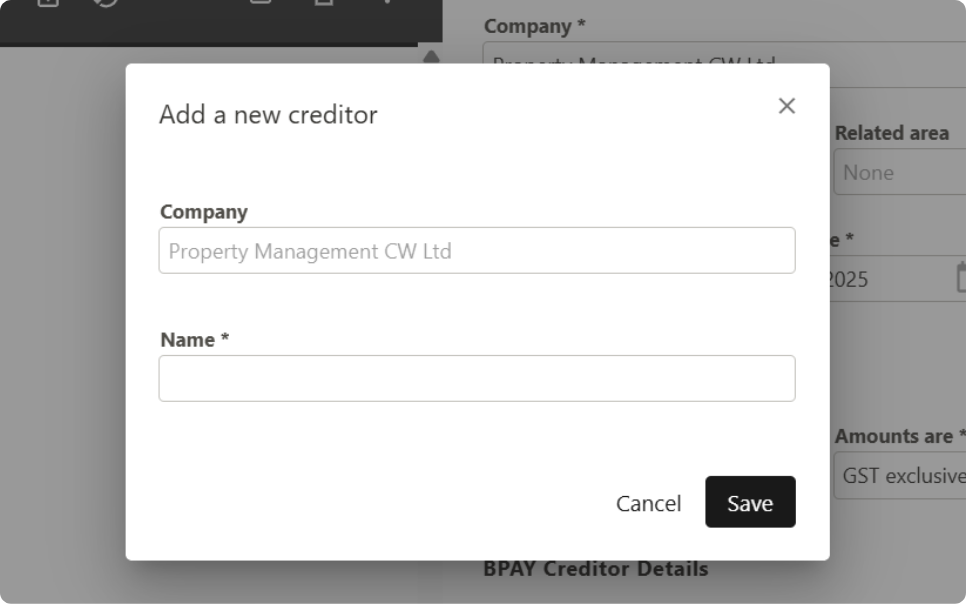966x604 pixels.
Task: Open the calendar date picker icon
Action: click(960, 277)
